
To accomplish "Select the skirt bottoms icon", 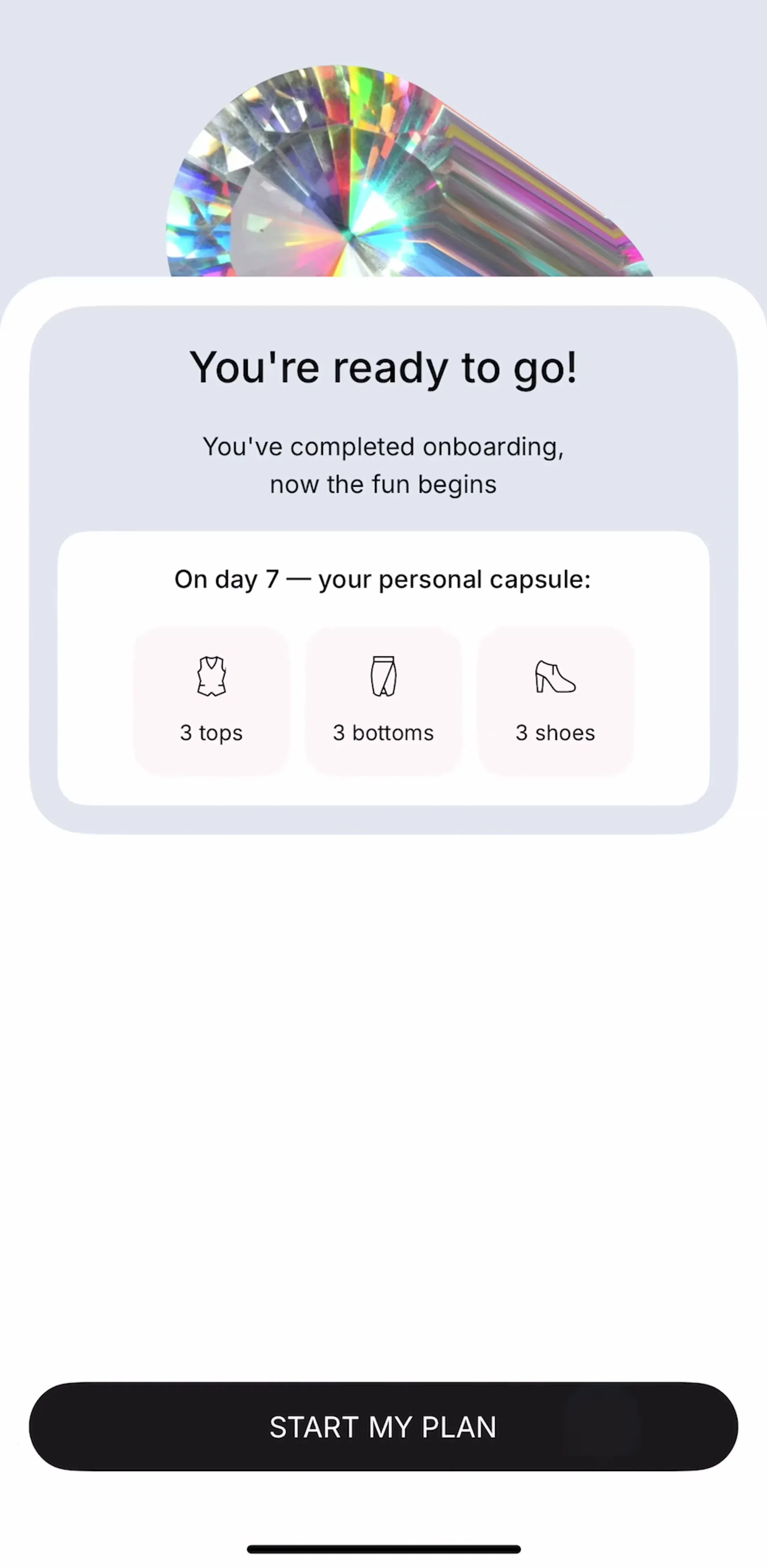I will (x=383, y=676).
